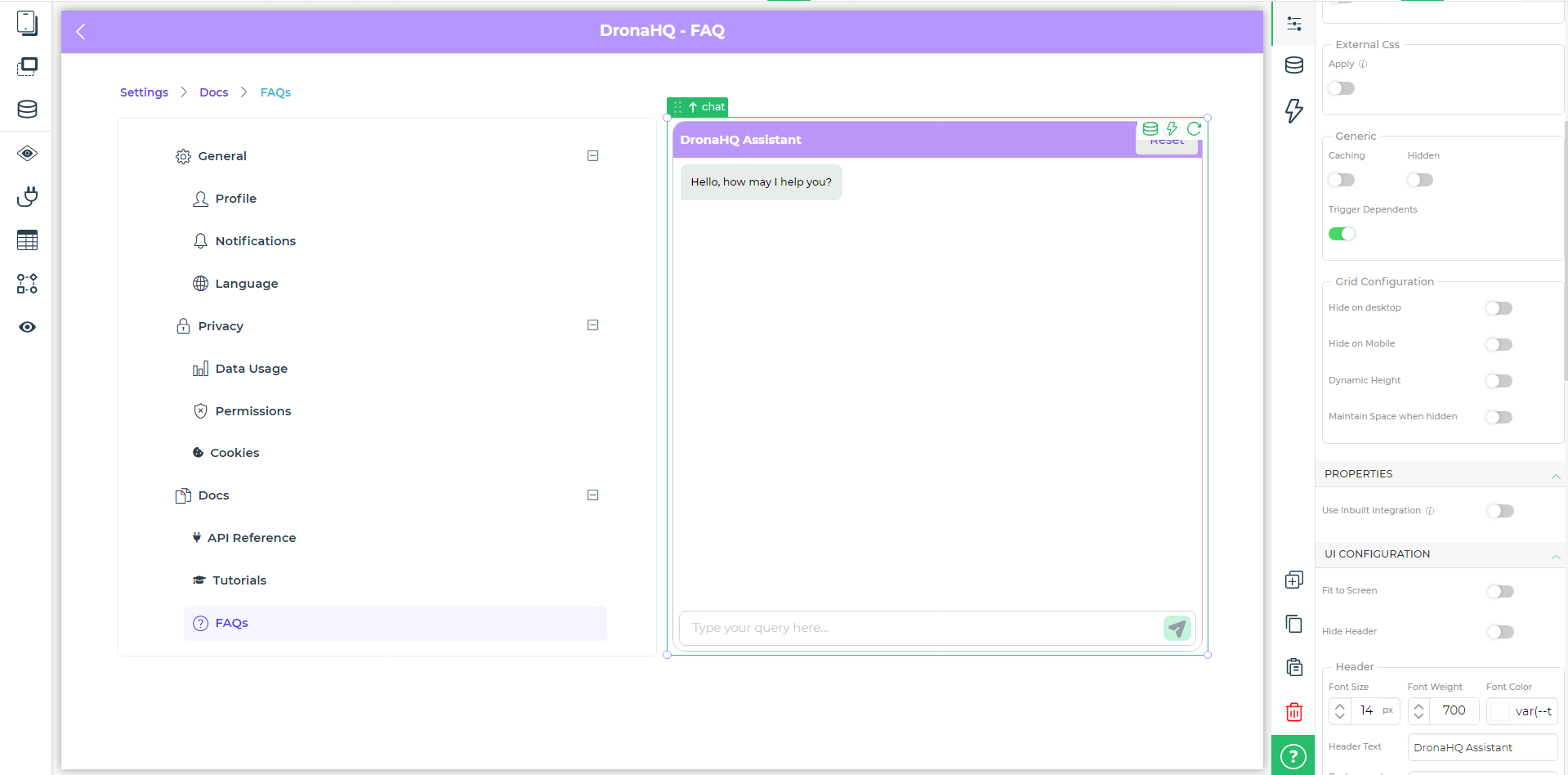Collapse the Docs section
The image size is (1568, 775).
(593, 495)
